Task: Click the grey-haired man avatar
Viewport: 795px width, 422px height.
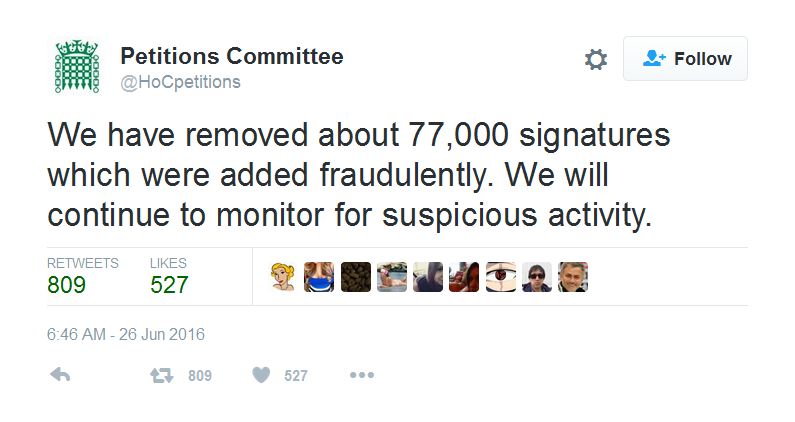Action: pos(573,277)
